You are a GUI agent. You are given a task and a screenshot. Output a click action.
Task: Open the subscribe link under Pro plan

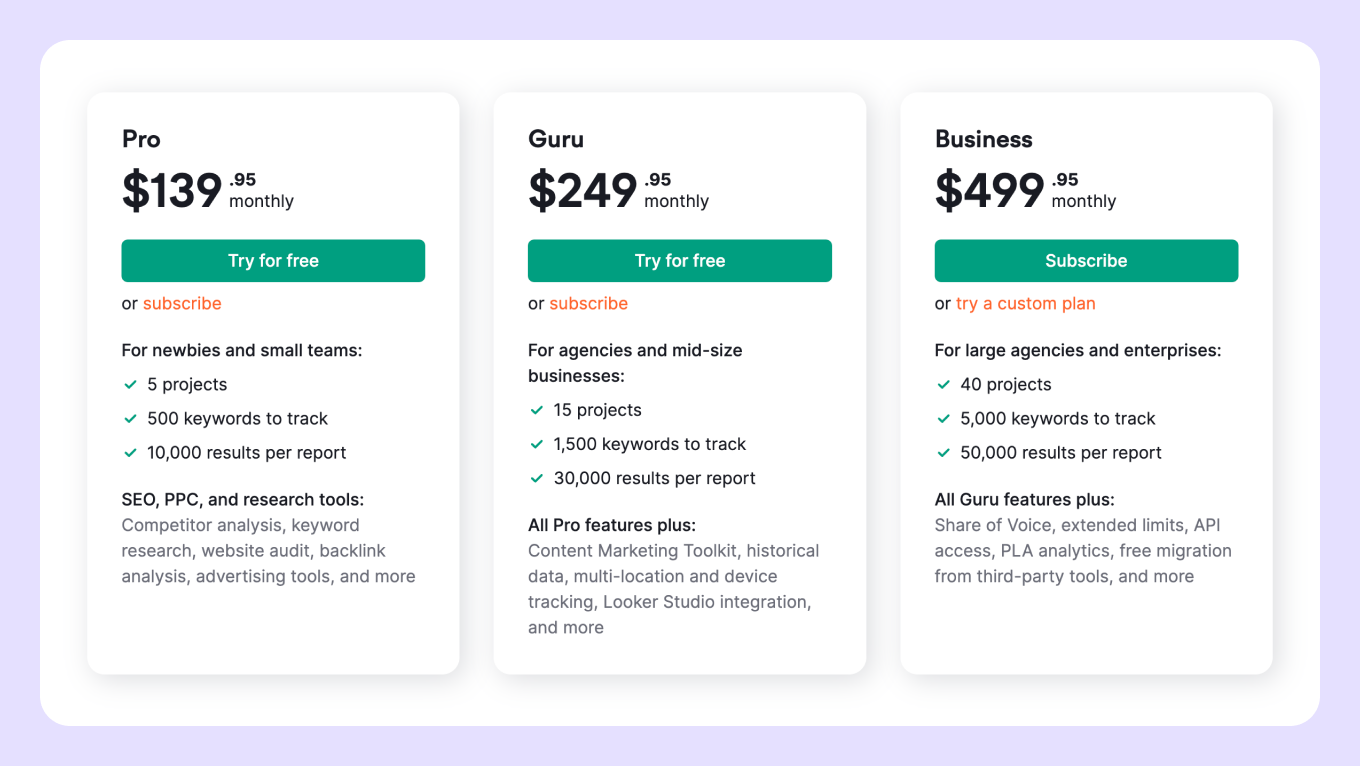[x=182, y=303]
